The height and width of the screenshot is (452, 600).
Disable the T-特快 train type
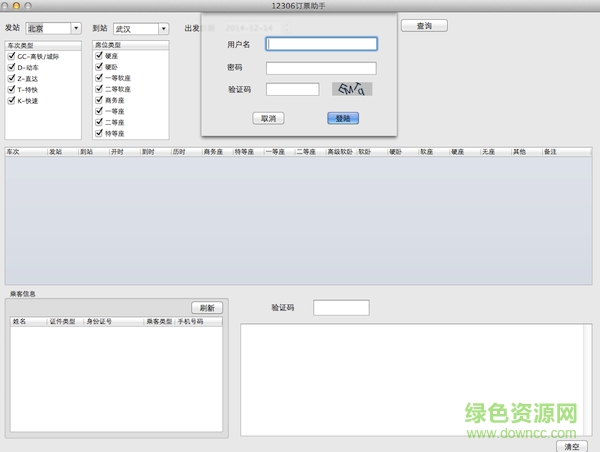coord(11,90)
